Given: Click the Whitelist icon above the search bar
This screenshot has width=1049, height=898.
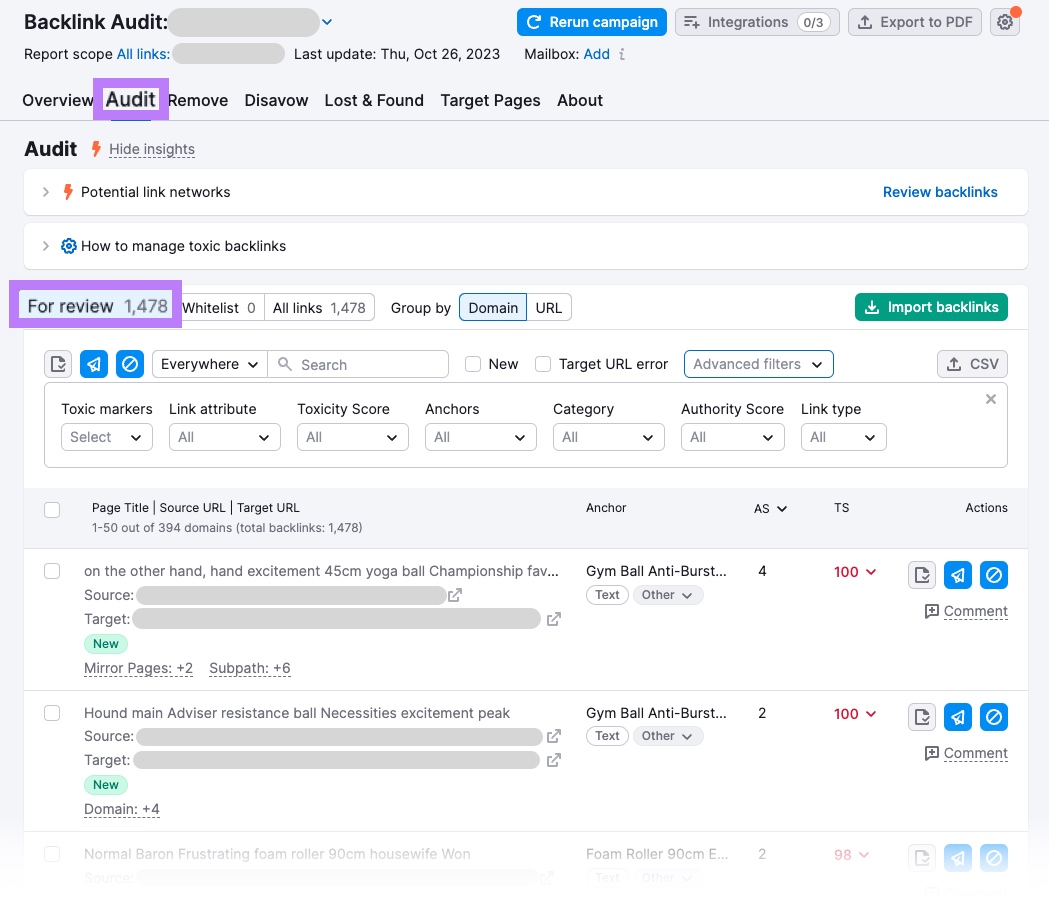Looking at the screenshot, I should tap(58, 364).
